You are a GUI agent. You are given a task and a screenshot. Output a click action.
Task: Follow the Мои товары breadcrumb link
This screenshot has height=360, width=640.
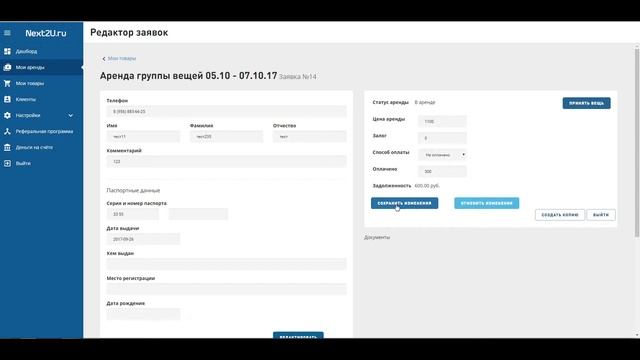[122, 58]
